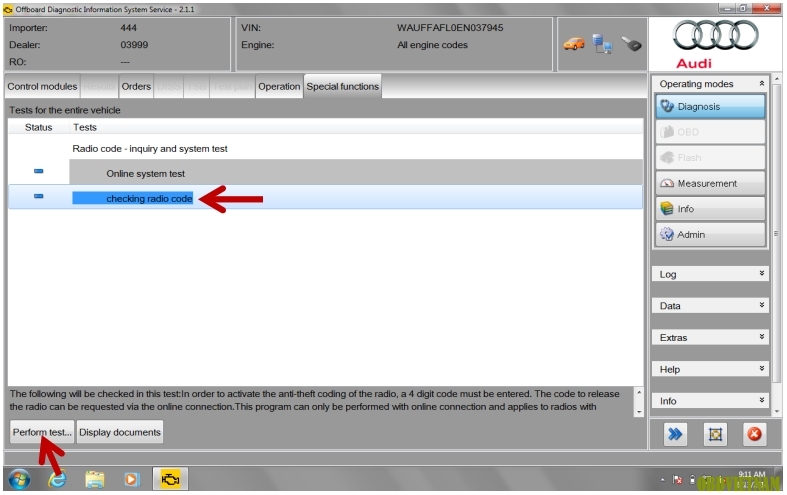Click the Tests column header
787x495 pixels.
click(356, 128)
